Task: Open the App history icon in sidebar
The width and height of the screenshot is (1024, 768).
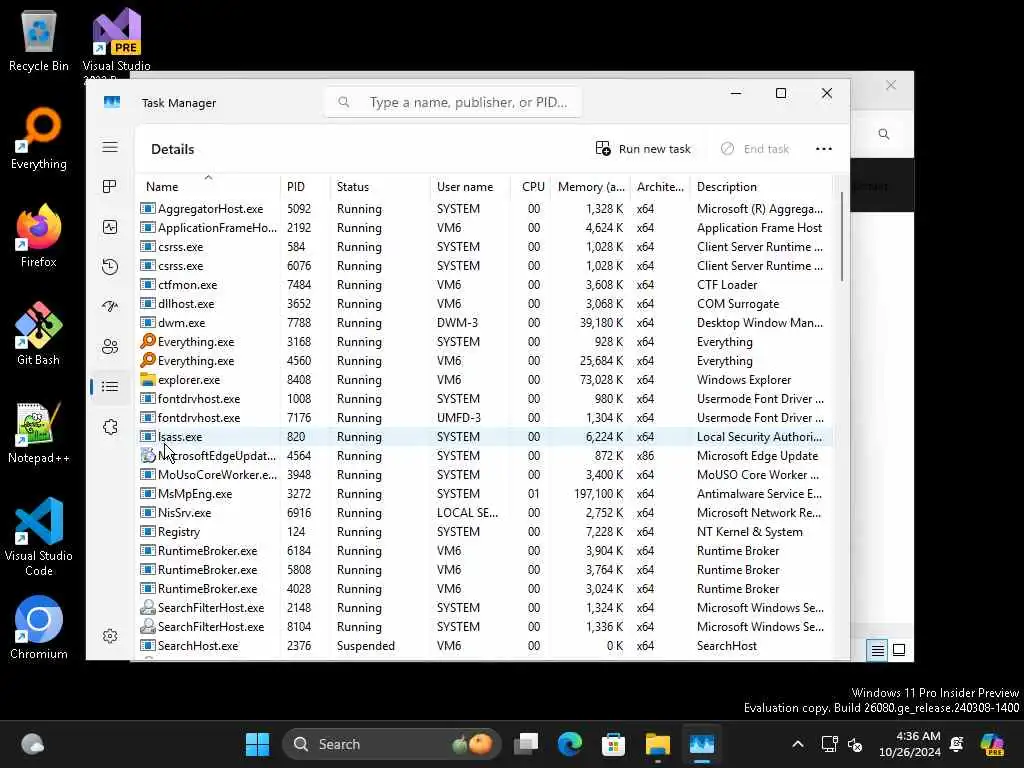Action: click(110, 266)
